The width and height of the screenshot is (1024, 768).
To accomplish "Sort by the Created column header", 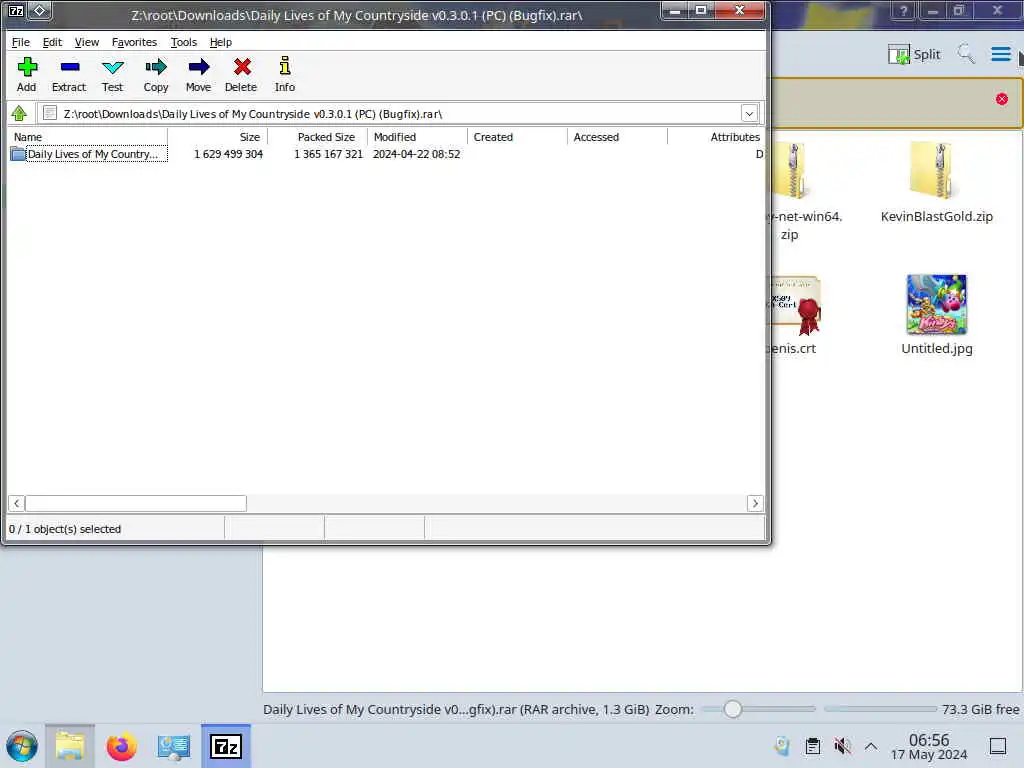I will point(518,137).
